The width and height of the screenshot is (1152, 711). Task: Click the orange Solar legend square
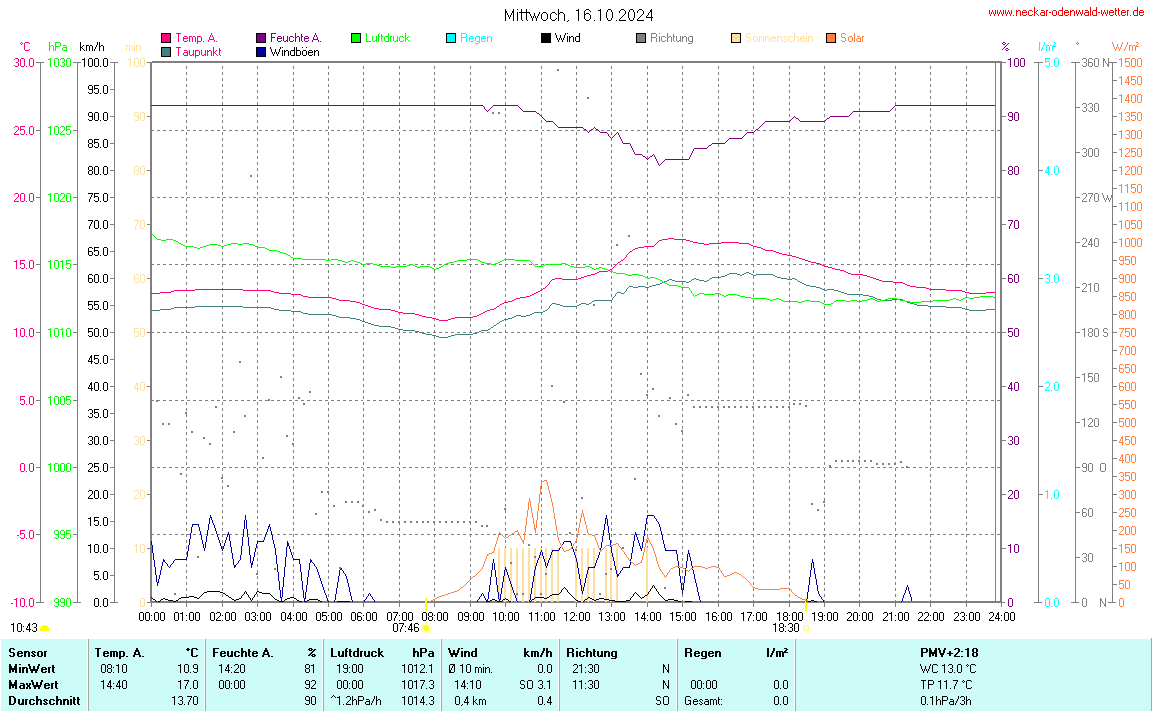tap(831, 38)
